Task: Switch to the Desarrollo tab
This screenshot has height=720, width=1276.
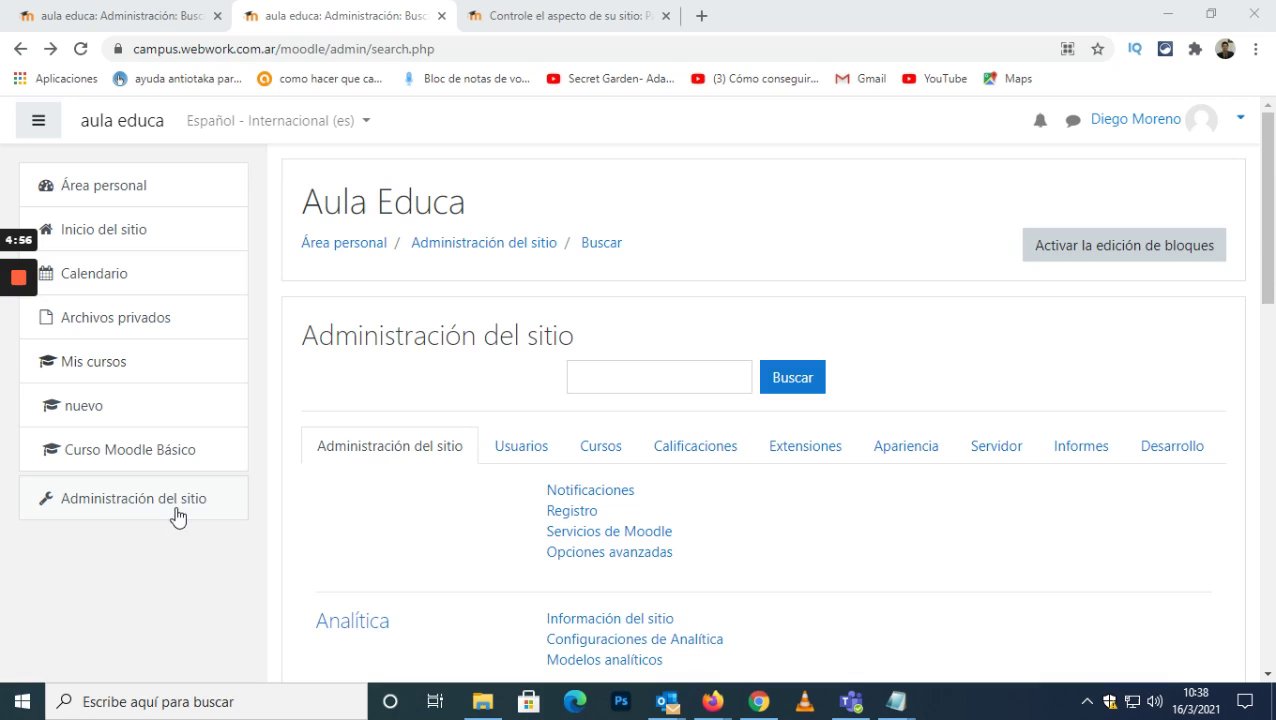Action: [1172, 446]
